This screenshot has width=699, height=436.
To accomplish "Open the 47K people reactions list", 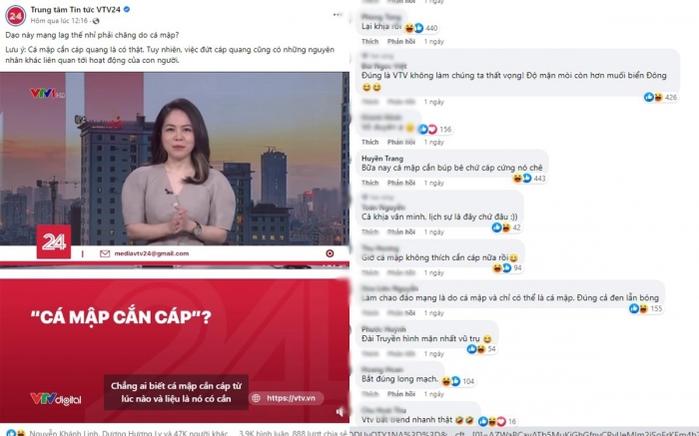I will click(x=129, y=432).
